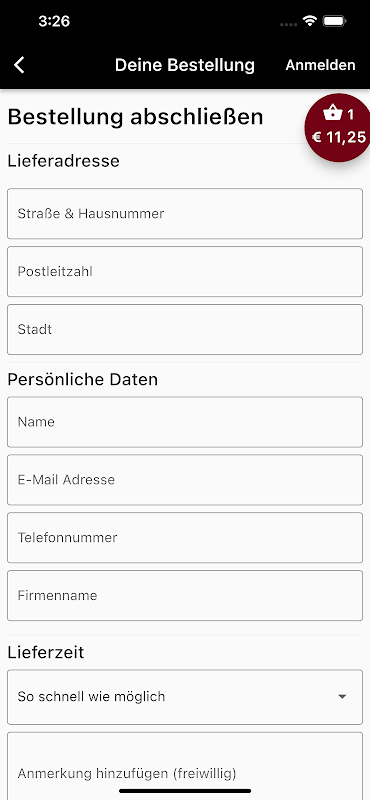Focus the Firmenname field
370x800 pixels.
[x=185, y=595]
